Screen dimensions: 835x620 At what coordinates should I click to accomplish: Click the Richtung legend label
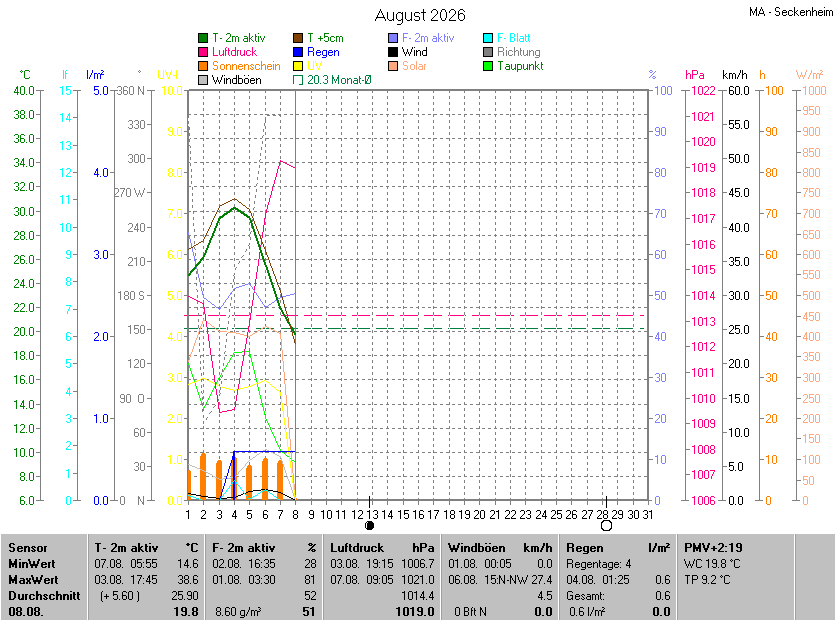(x=519, y=52)
